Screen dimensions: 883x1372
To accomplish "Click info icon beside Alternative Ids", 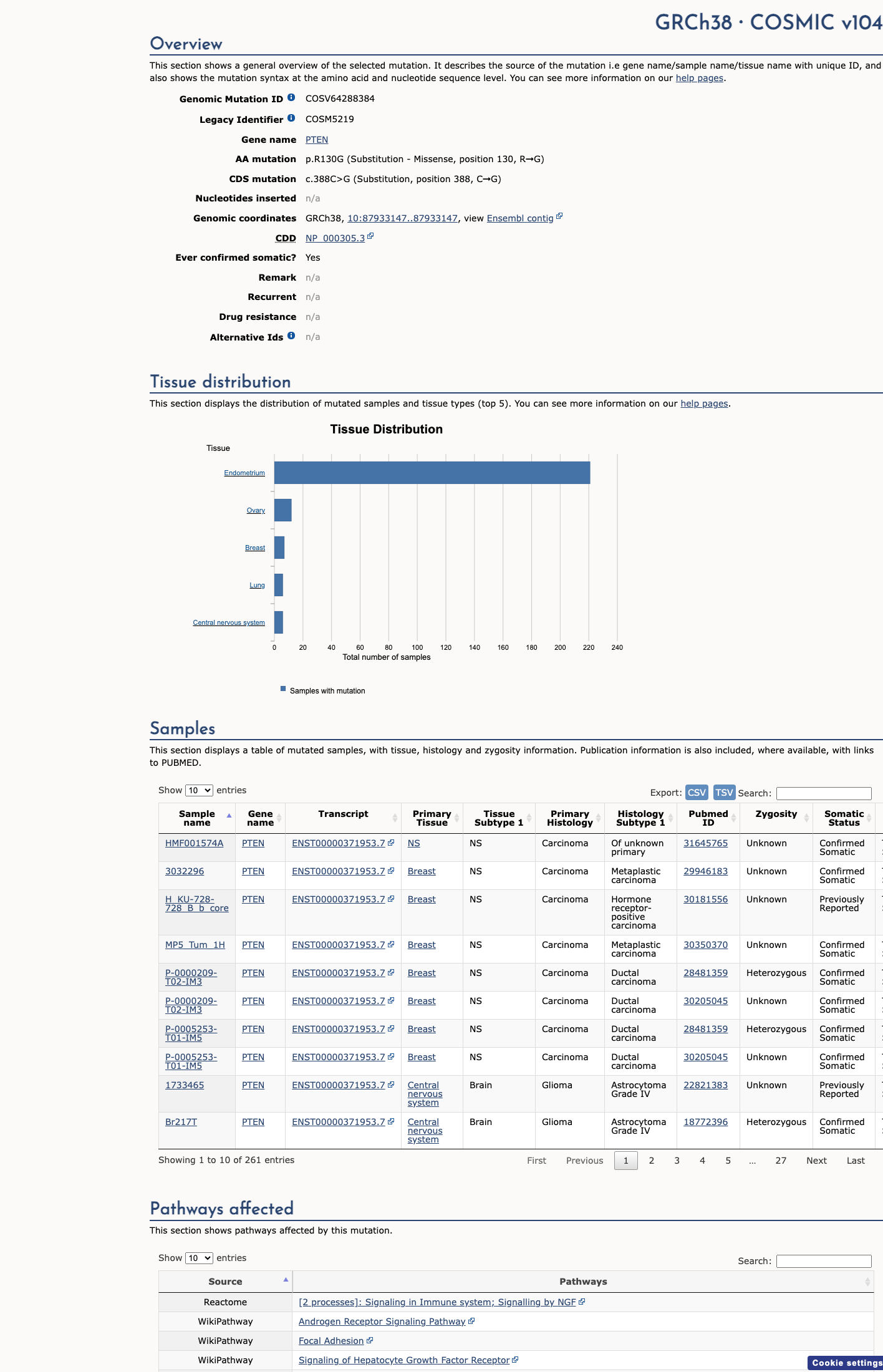I will 291,336.
